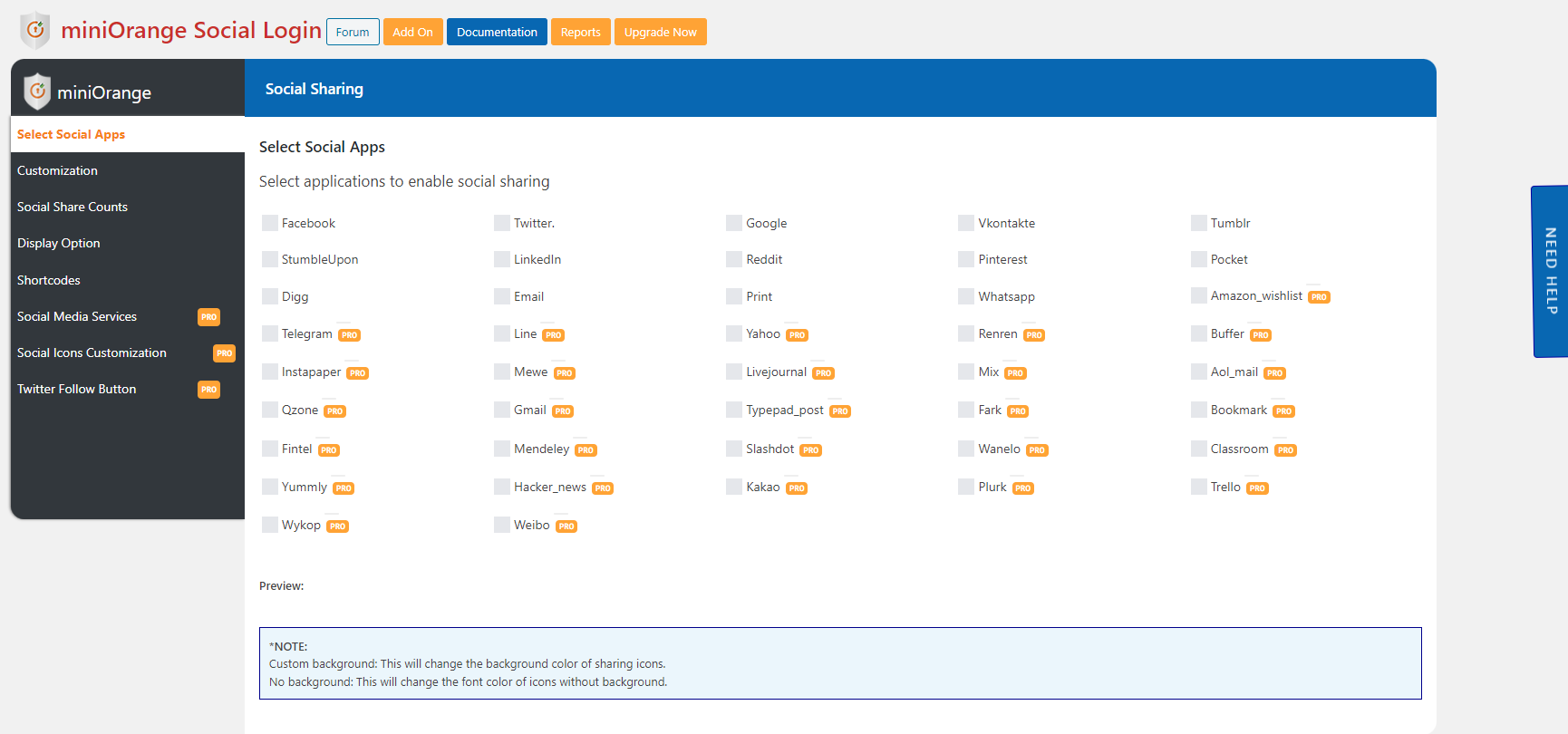
Task: Click PRO badge next to Weibo
Action: [x=566, y=526]
